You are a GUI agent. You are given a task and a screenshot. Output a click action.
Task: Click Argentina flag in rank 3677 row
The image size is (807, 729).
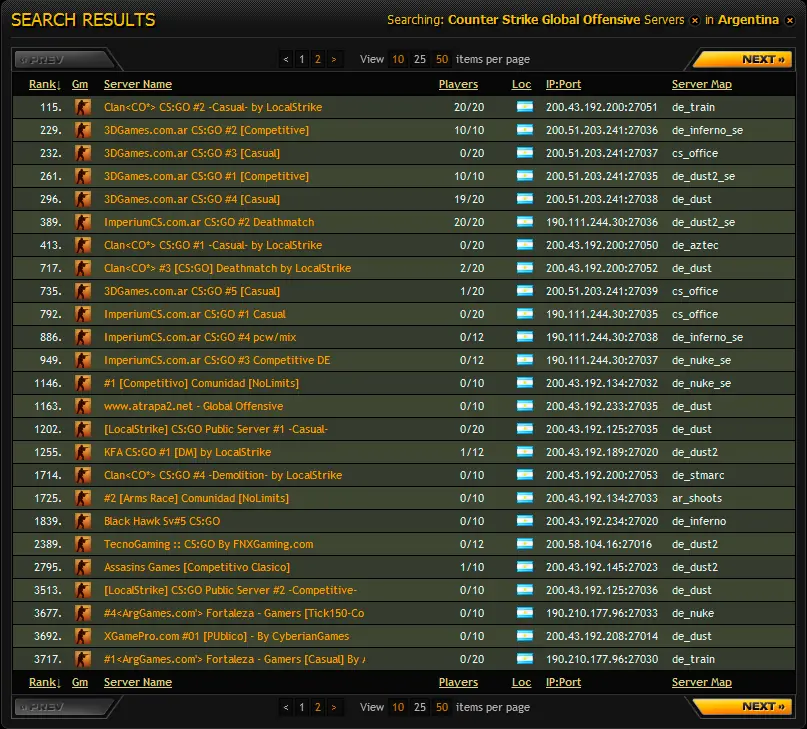tap(524, 613)
